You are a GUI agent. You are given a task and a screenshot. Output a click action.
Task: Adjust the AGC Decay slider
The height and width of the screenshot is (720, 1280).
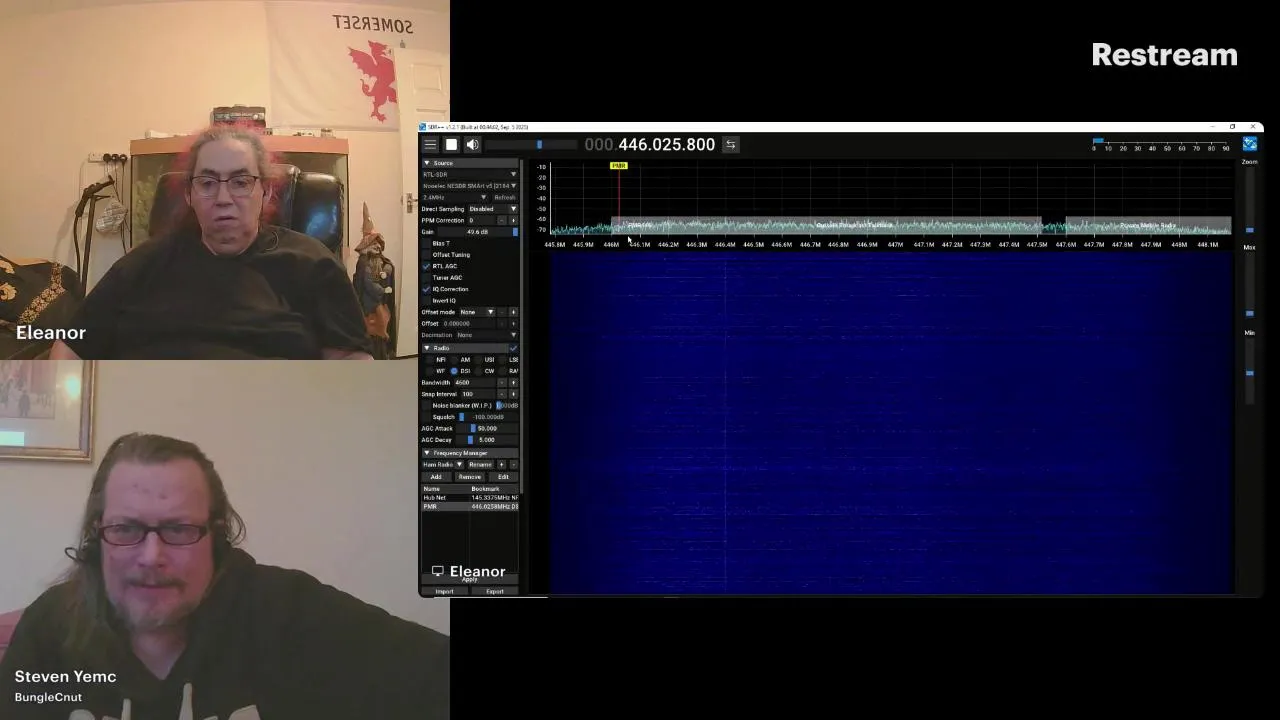pyautogui.click(x=487, y=440)
